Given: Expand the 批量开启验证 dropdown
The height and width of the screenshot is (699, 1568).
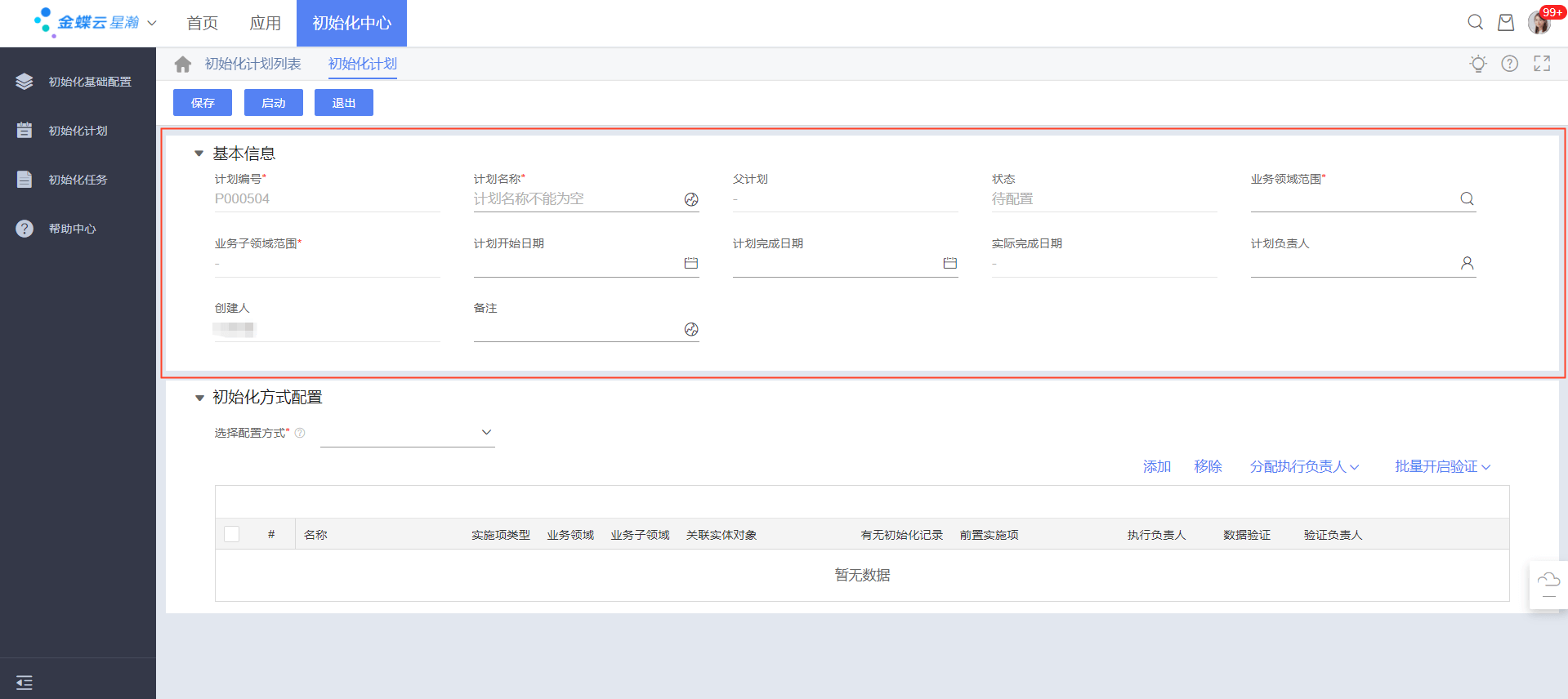Looking at the screenshot, I should pos(1442,467).
